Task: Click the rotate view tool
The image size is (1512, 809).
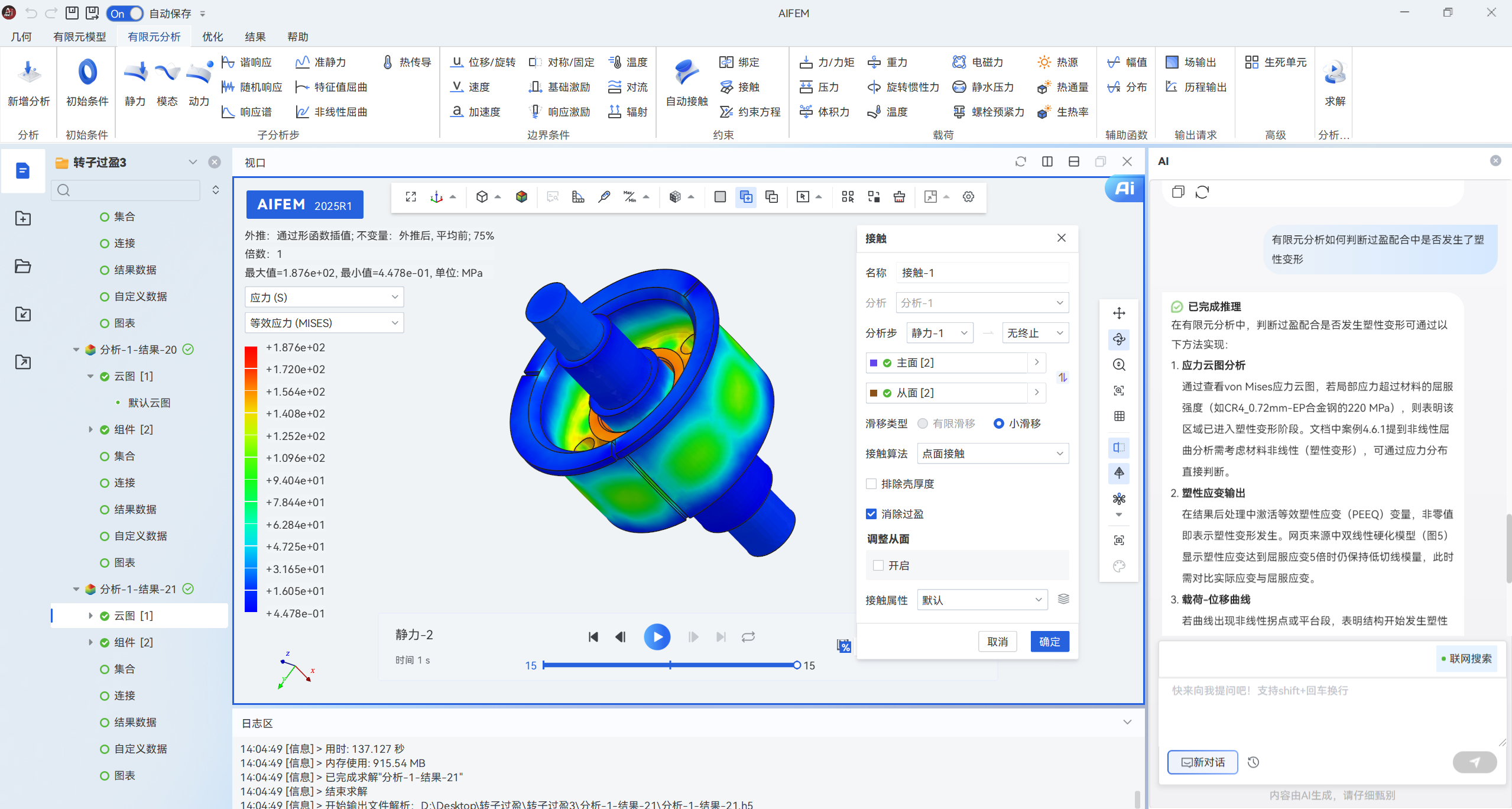Action: (x=1119, y=339)
